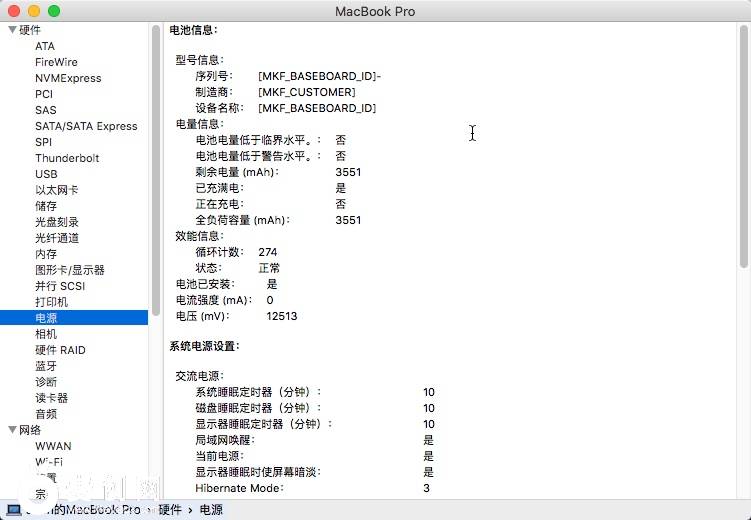The height and width of the screenshot is (520, 751).
Task: Select WWAN under 网络
Action: pyautogui.click(x=53, y=446)
